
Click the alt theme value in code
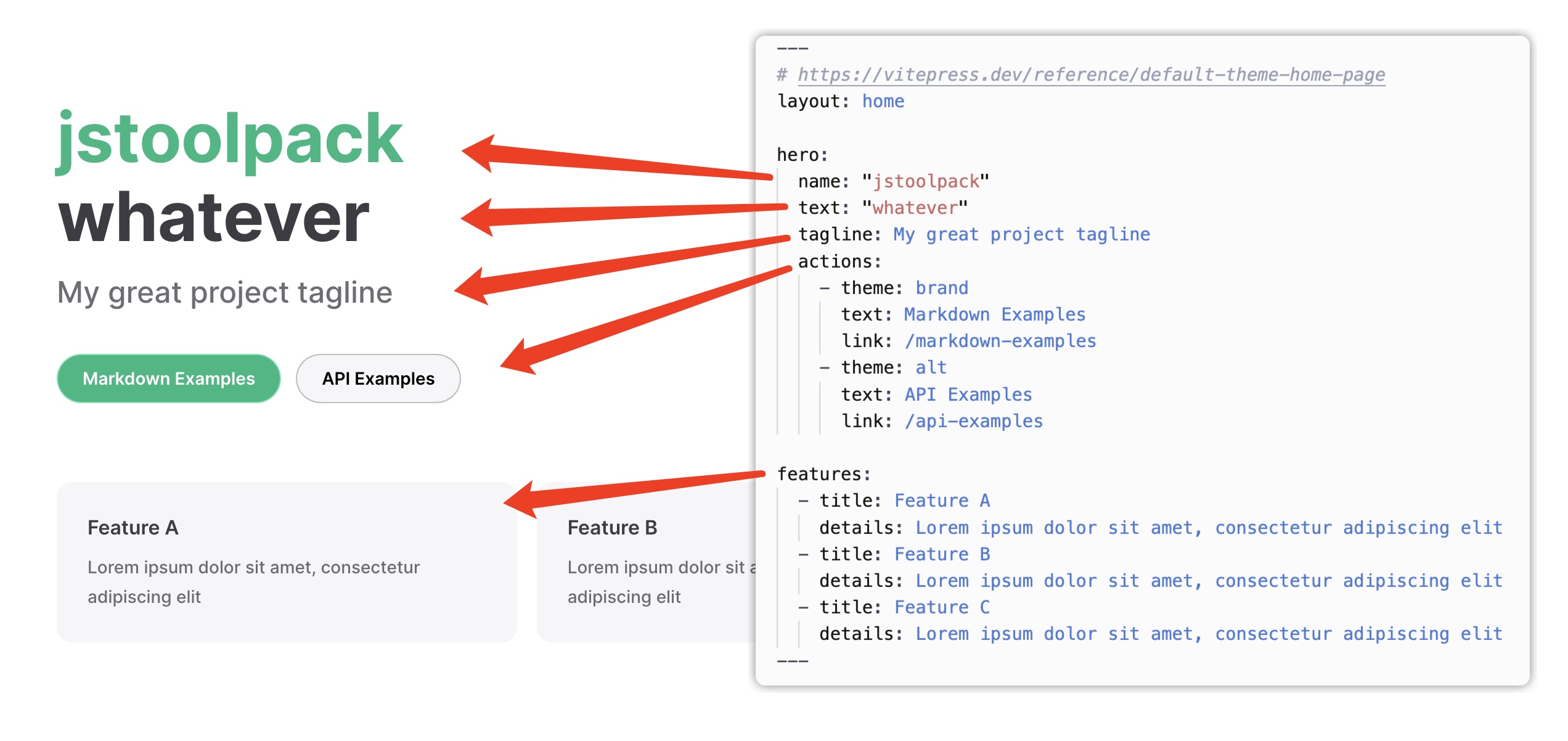point(931,367)
